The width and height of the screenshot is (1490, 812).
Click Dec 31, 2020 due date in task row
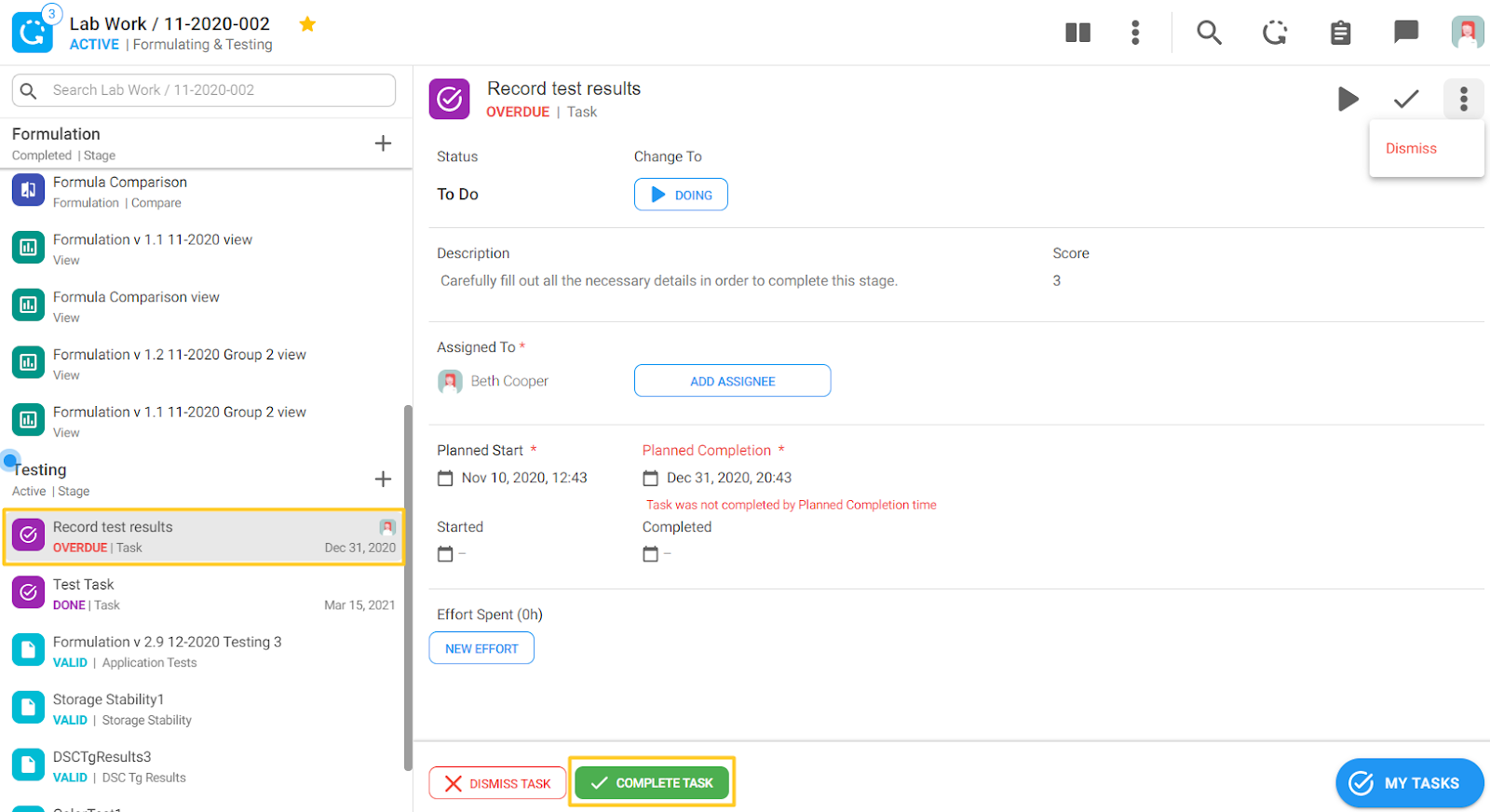point(359,548)
